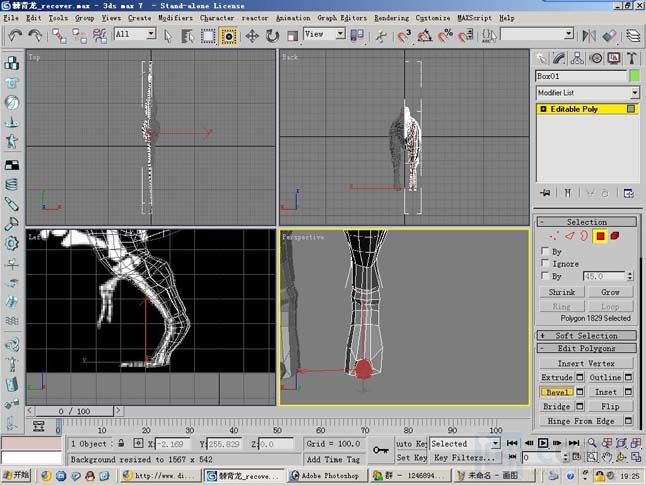Toggle the selection lock icon
646x485 pixels.
click(x=121, y=443)
